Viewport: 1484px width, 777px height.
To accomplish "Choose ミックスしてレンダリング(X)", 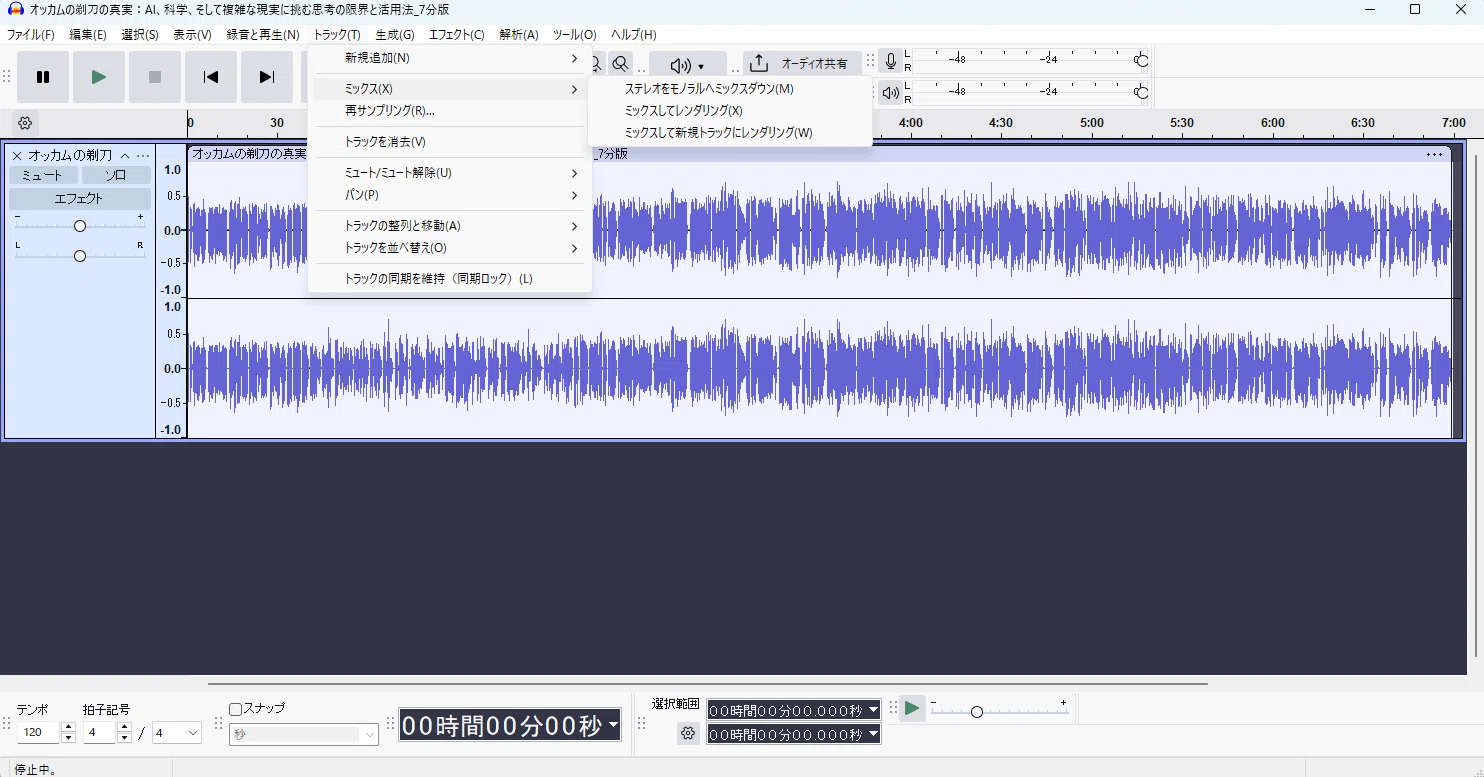I will [730, 111].
